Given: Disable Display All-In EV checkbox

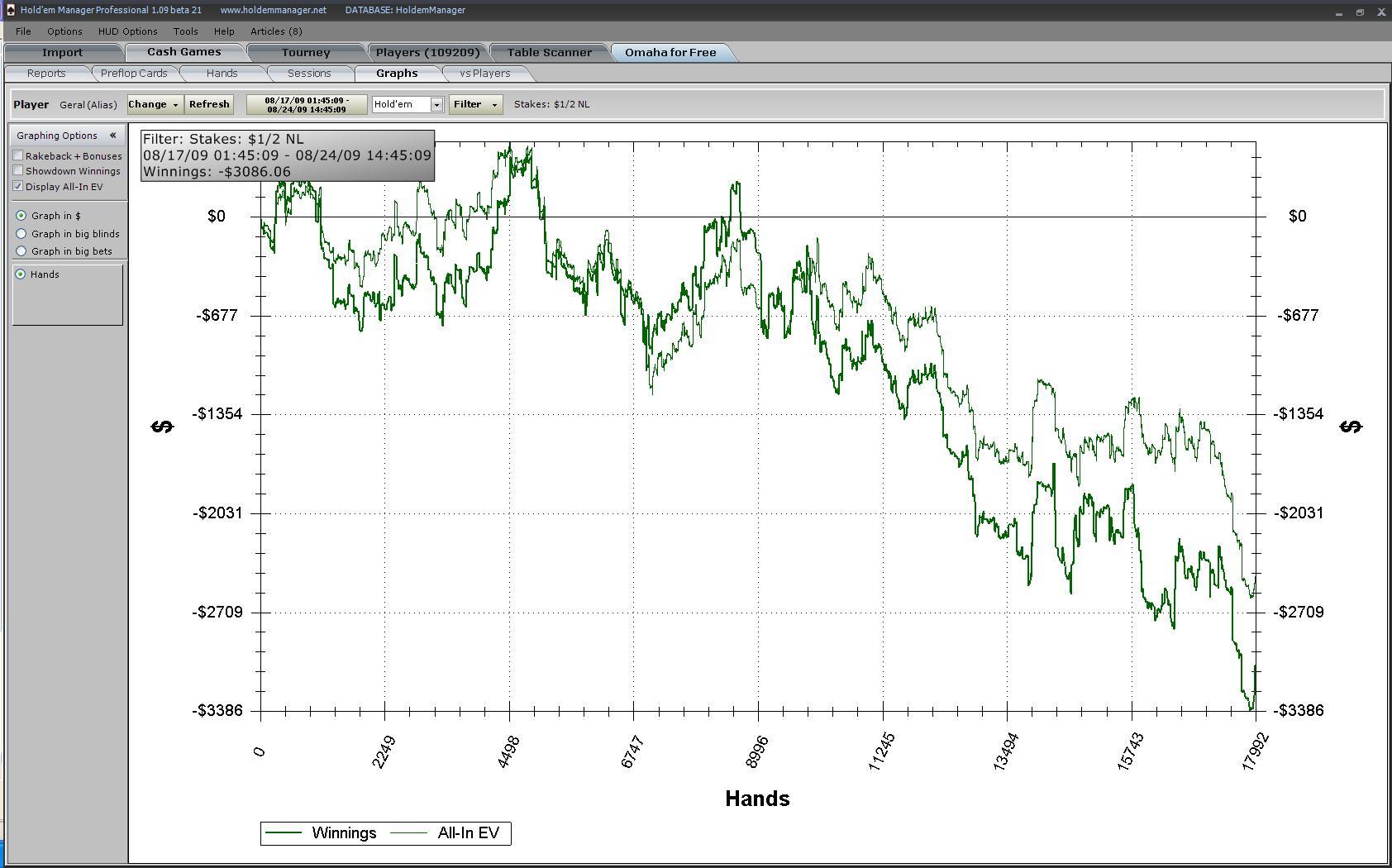Looking at the screenshot, I should point(18,187).
